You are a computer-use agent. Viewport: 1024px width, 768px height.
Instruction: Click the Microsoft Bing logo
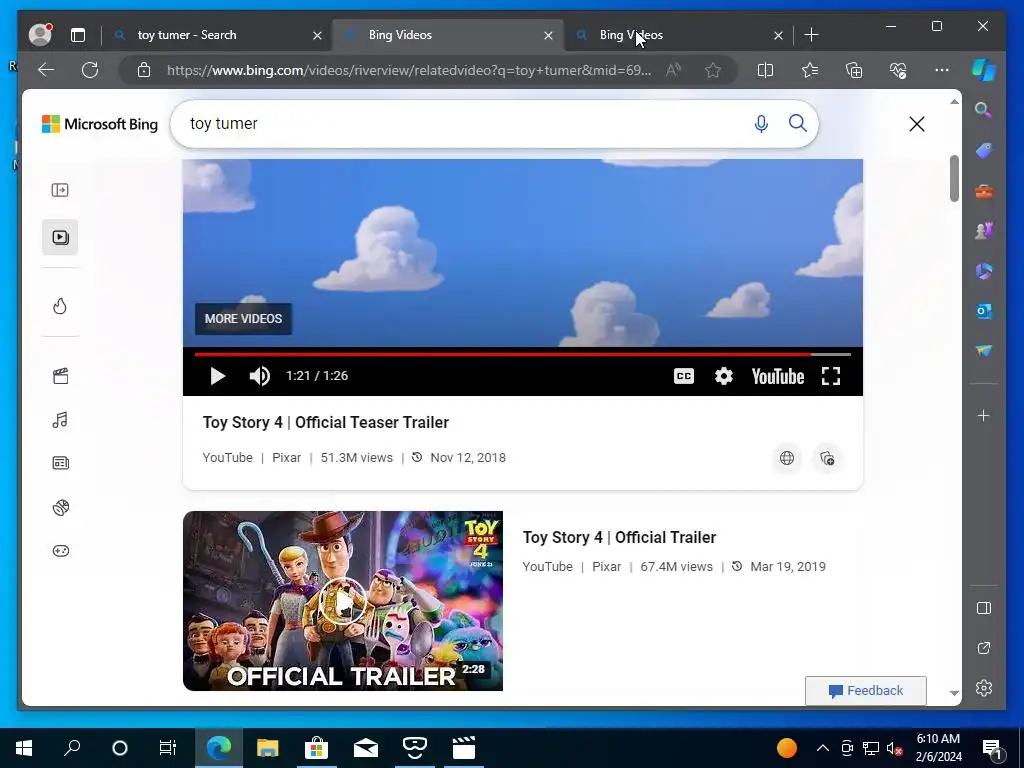tap(100, 124)
